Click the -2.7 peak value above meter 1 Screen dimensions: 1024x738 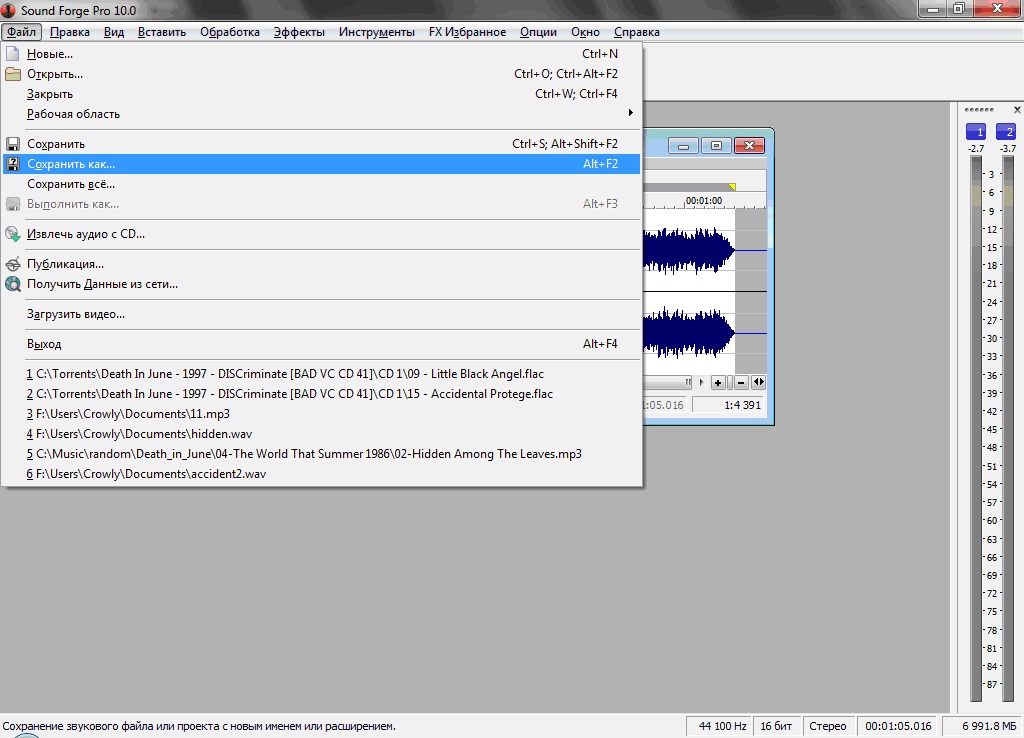coord(976,149)
